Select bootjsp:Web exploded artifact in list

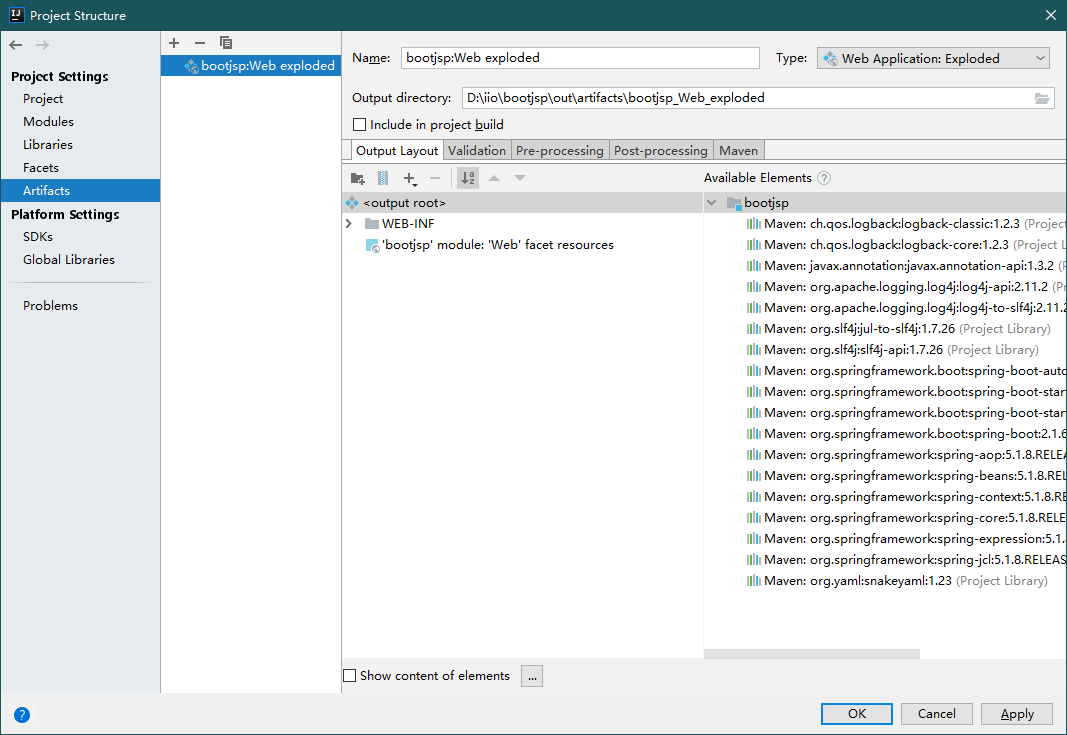pos(251,65)
